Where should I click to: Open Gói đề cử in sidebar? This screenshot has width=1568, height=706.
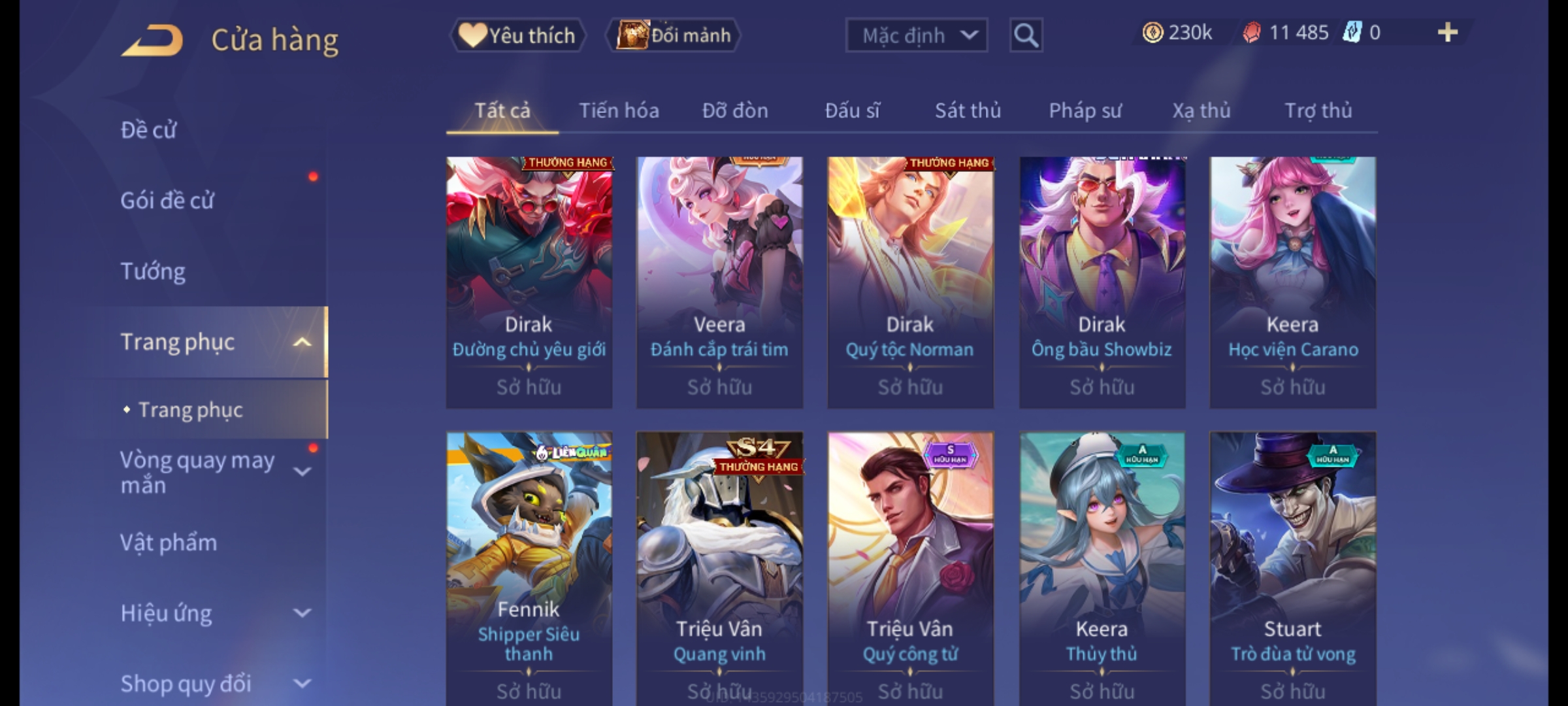(167, 200)
